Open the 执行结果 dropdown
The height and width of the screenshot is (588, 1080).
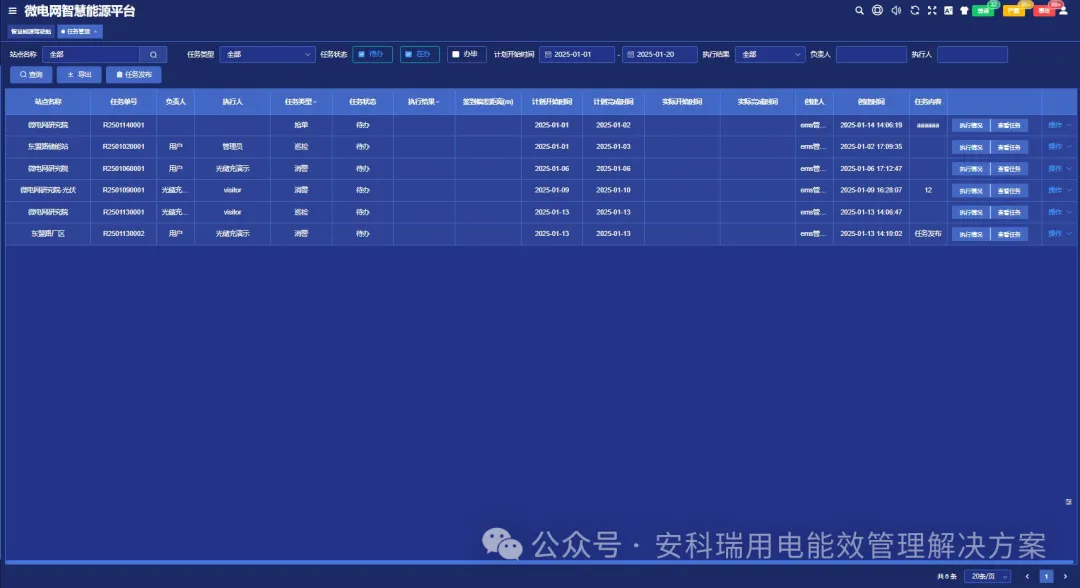click(x=769, y=54)
